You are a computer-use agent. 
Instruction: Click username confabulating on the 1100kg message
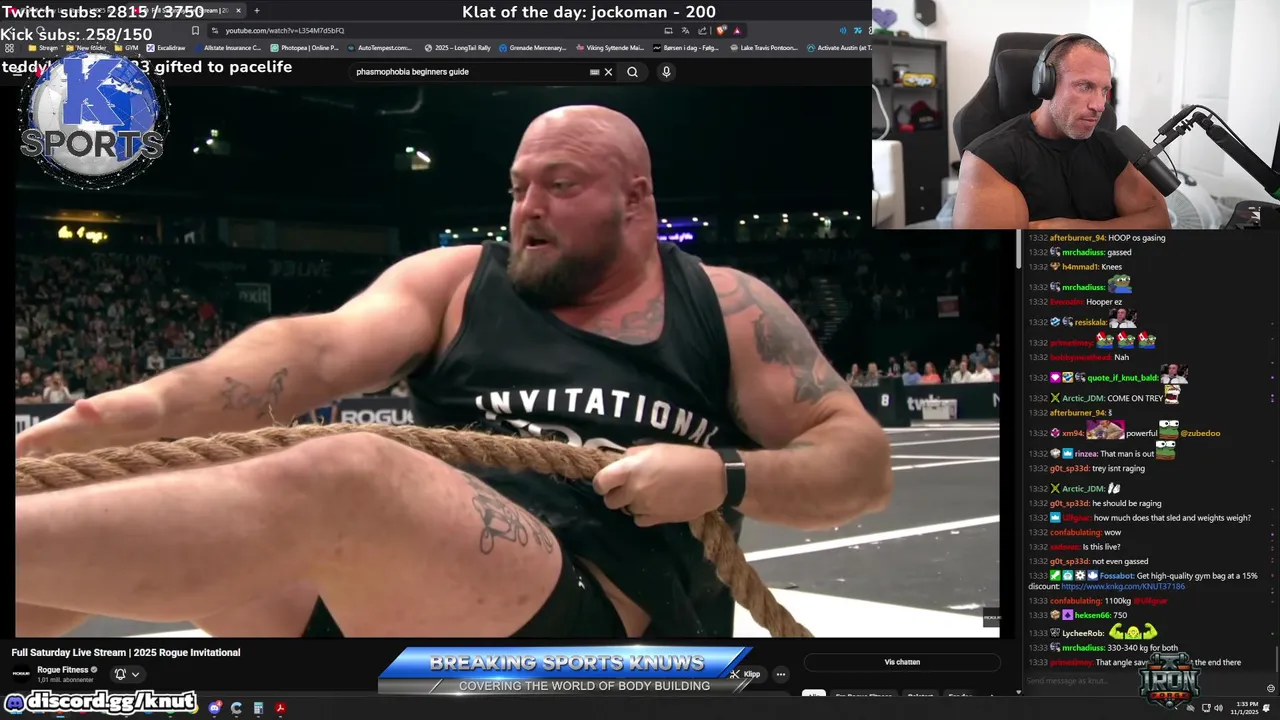tap(1075, 601)
